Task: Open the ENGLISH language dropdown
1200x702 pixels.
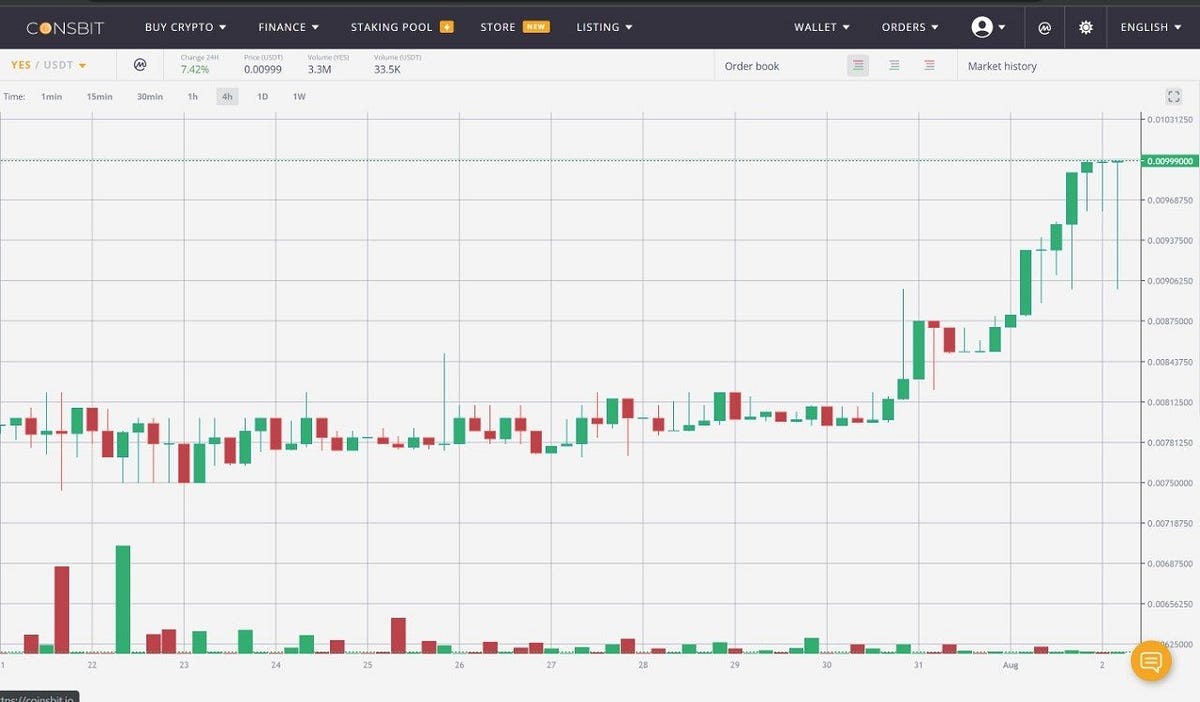Action: [x=1151, y=27]
